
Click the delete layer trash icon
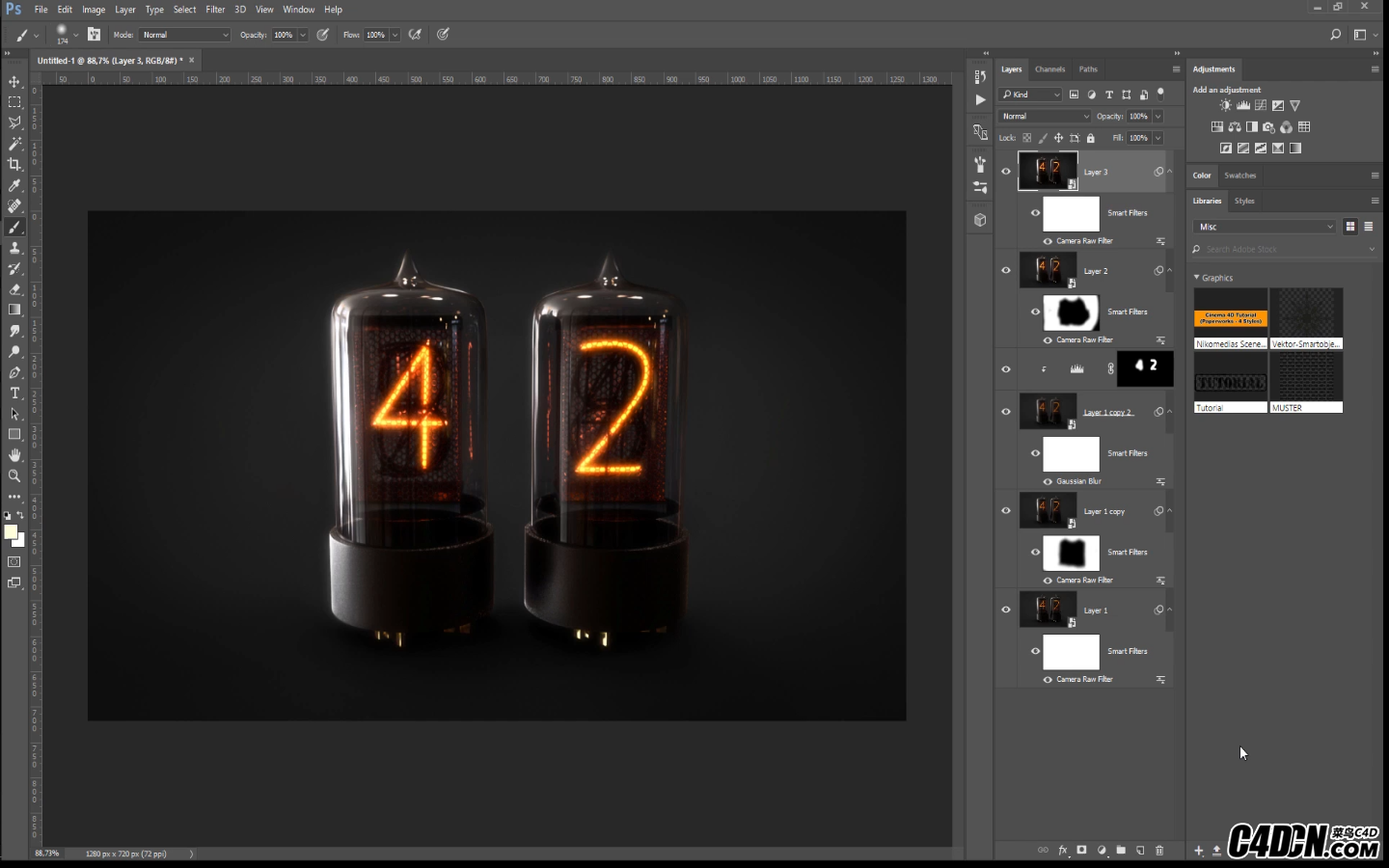(x=1159, y=851)
